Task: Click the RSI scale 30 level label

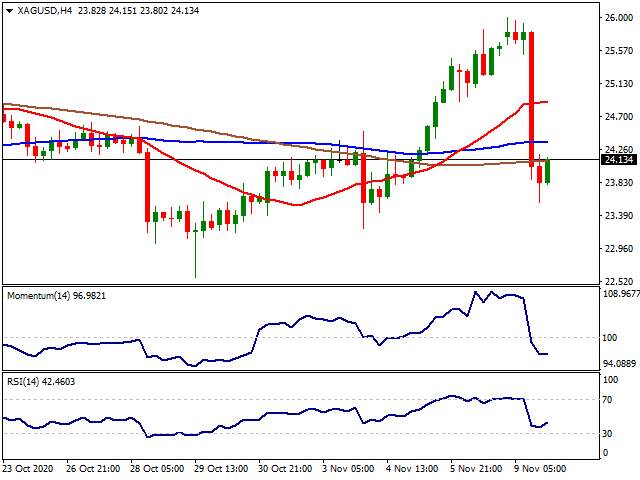Action: (x=607, y=433)
